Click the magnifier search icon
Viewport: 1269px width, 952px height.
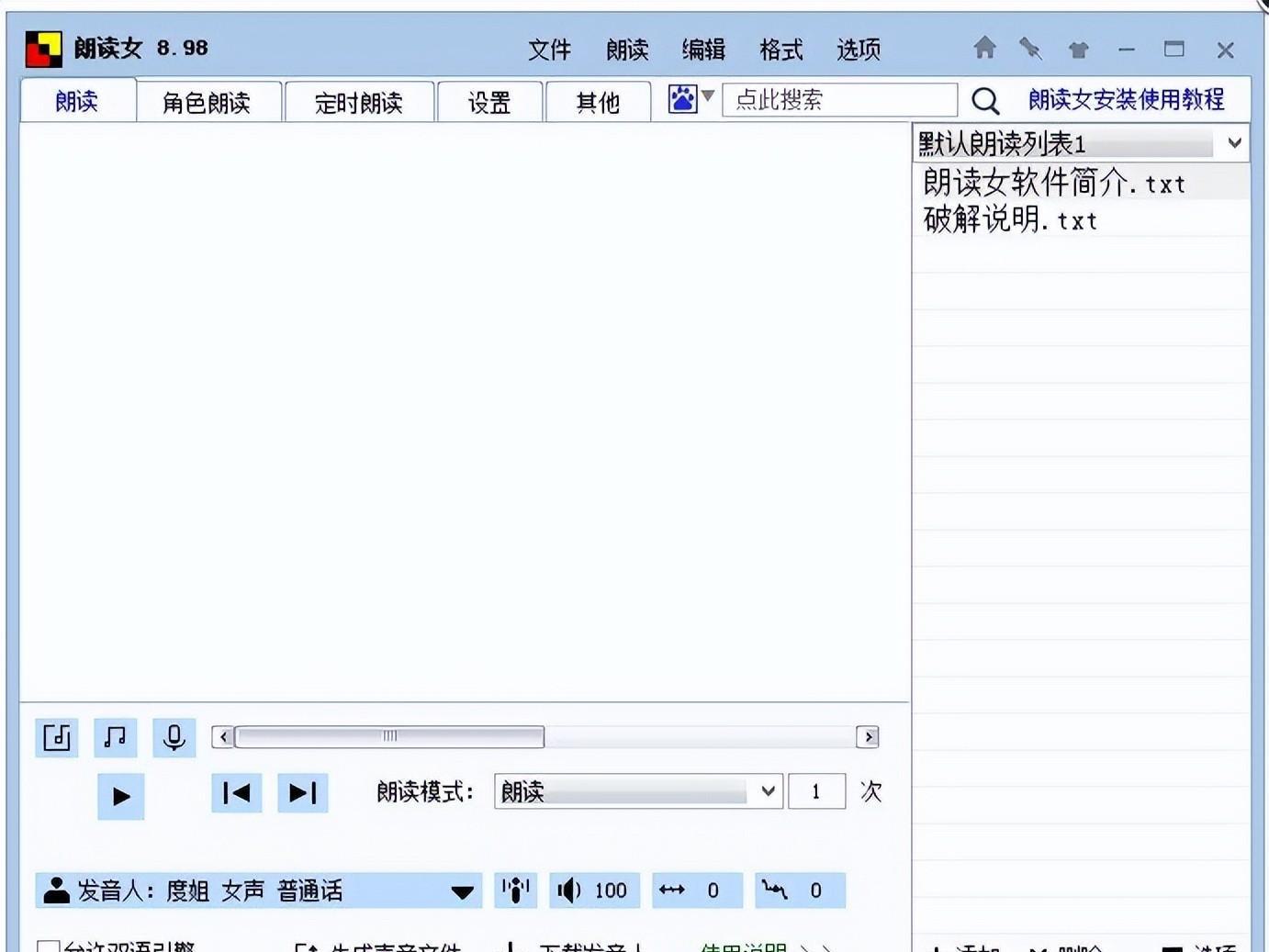(985, 100)
